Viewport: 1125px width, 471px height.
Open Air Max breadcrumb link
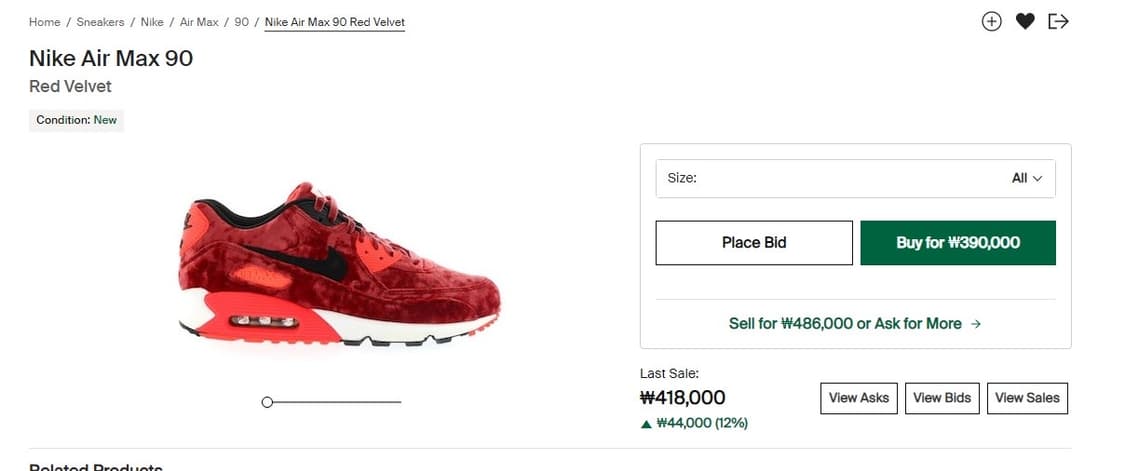pyautogui.click(x=199, y=22)
